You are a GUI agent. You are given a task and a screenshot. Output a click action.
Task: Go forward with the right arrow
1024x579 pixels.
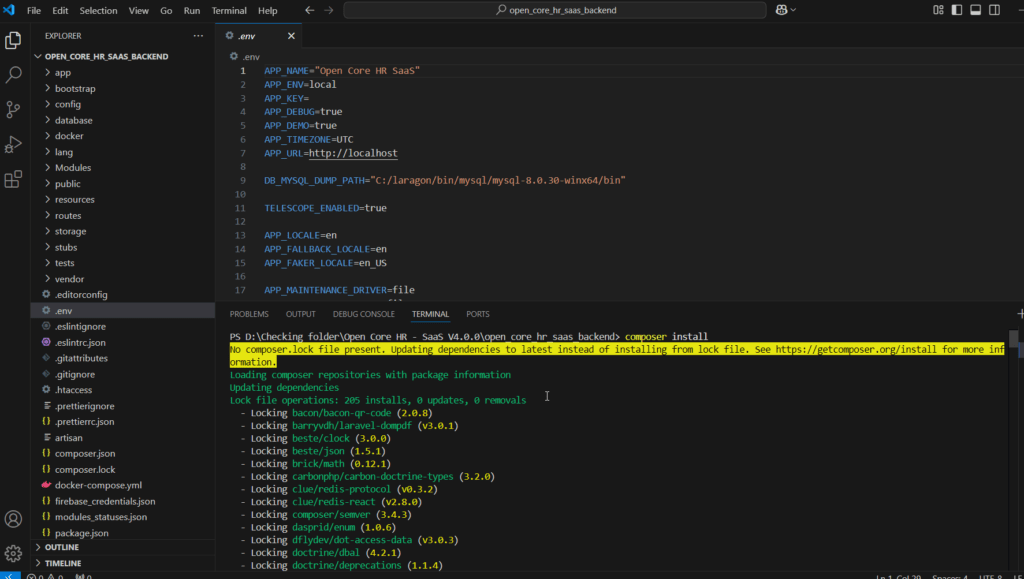(328, 10)
